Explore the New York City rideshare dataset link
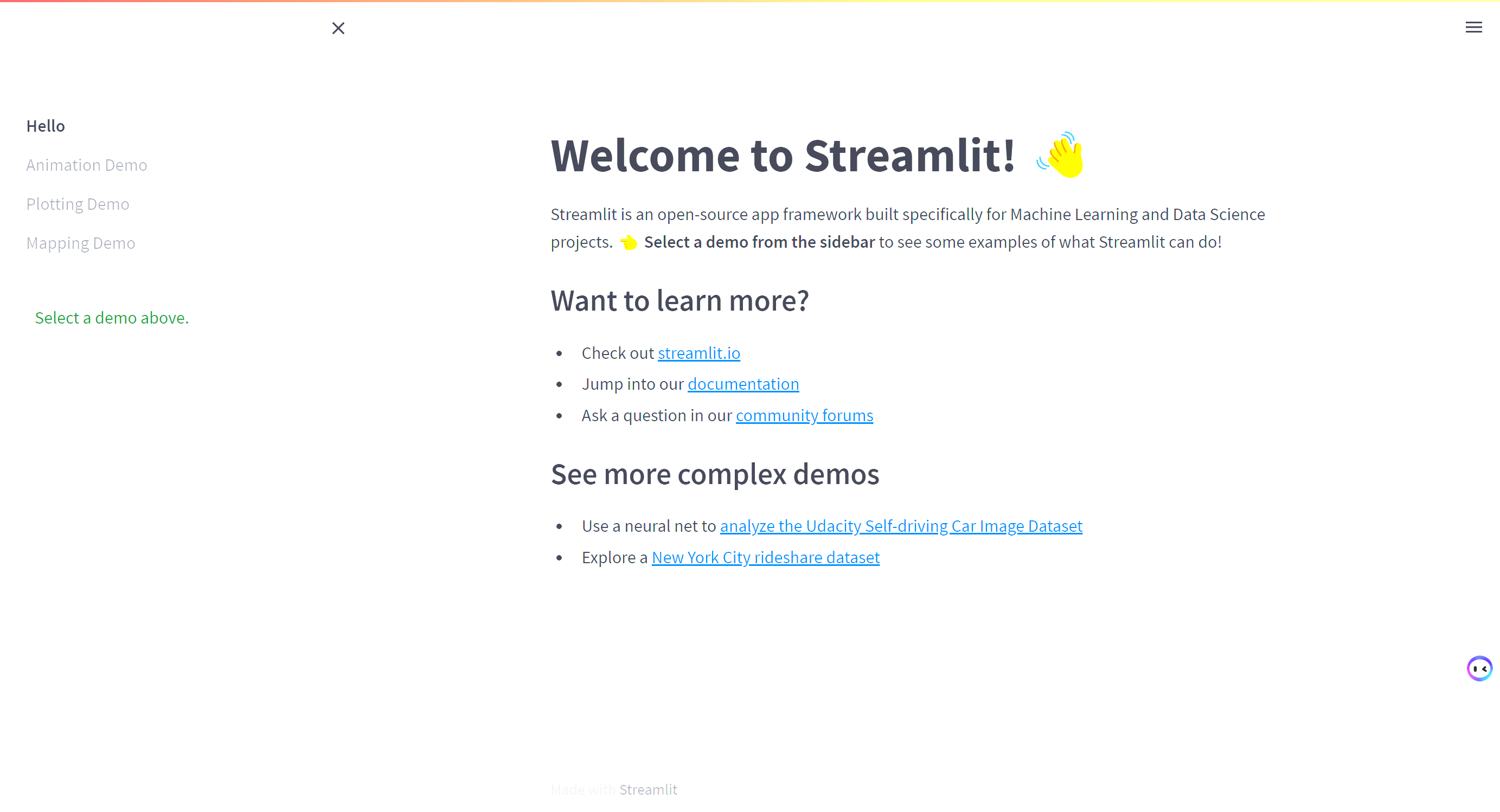This screenshot has width=1500, height=812. click(x=765, y=557)
